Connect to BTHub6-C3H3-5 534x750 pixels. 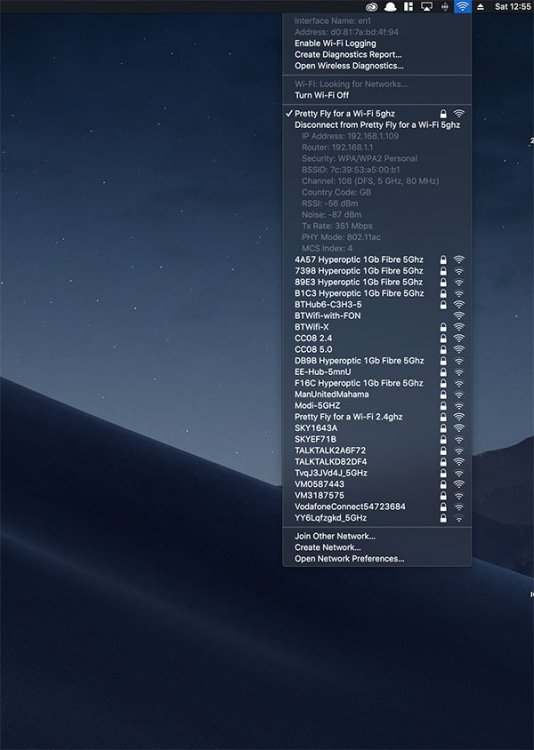coord(377,305)
